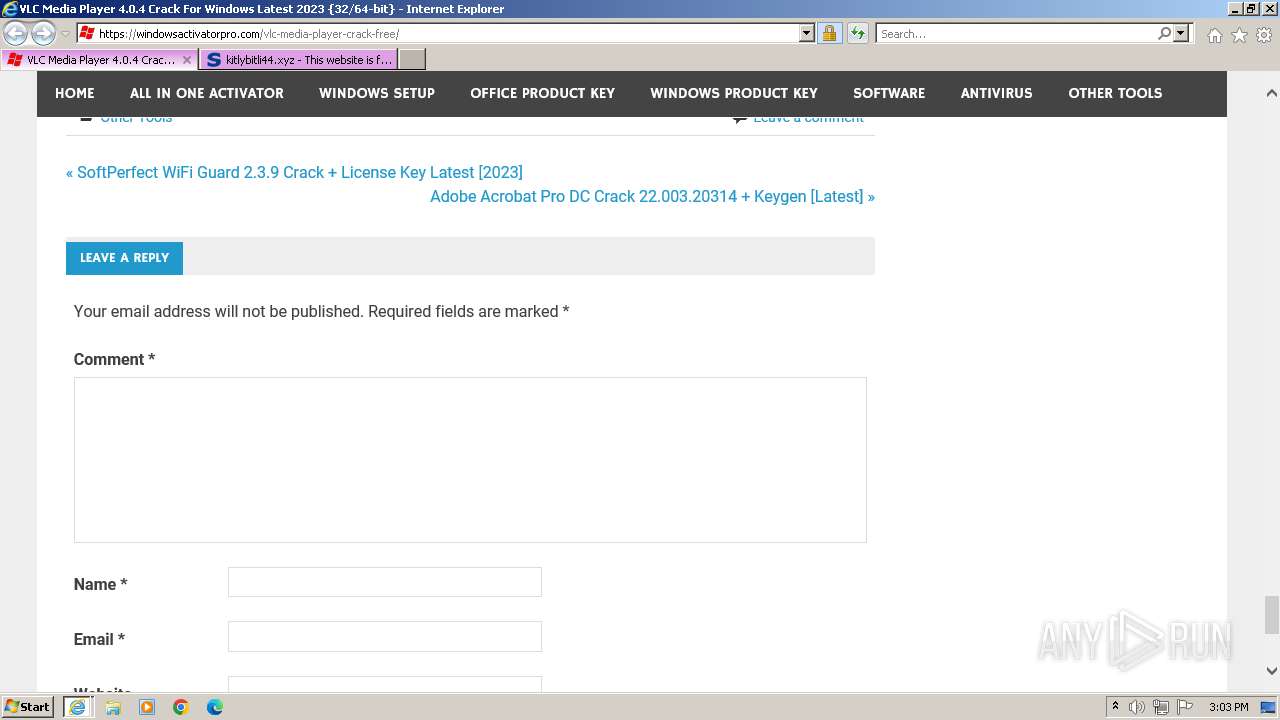Click the browser Forward arrow button
1280x720 pixels.
43,34
